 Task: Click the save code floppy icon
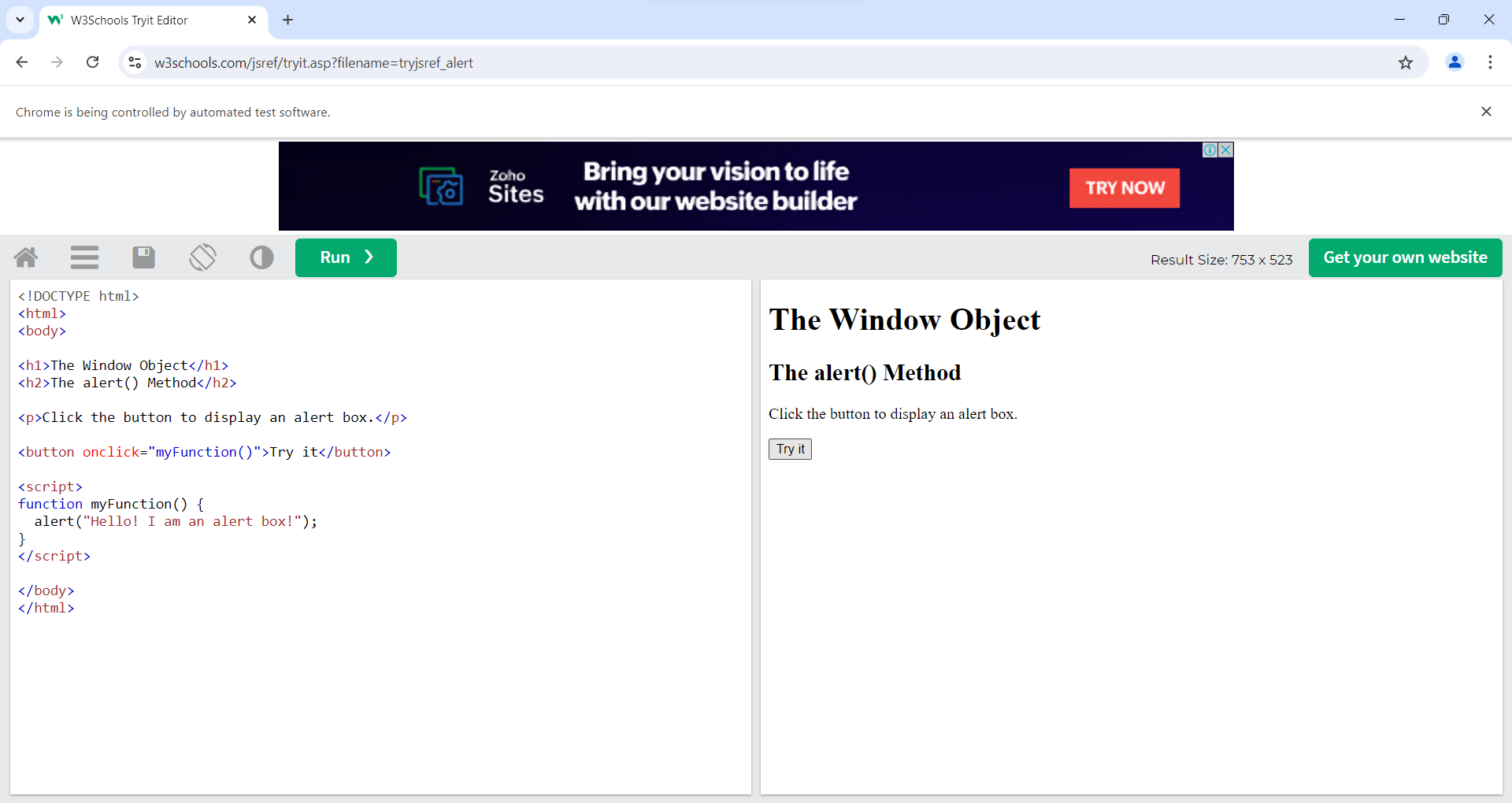point(143,257)
